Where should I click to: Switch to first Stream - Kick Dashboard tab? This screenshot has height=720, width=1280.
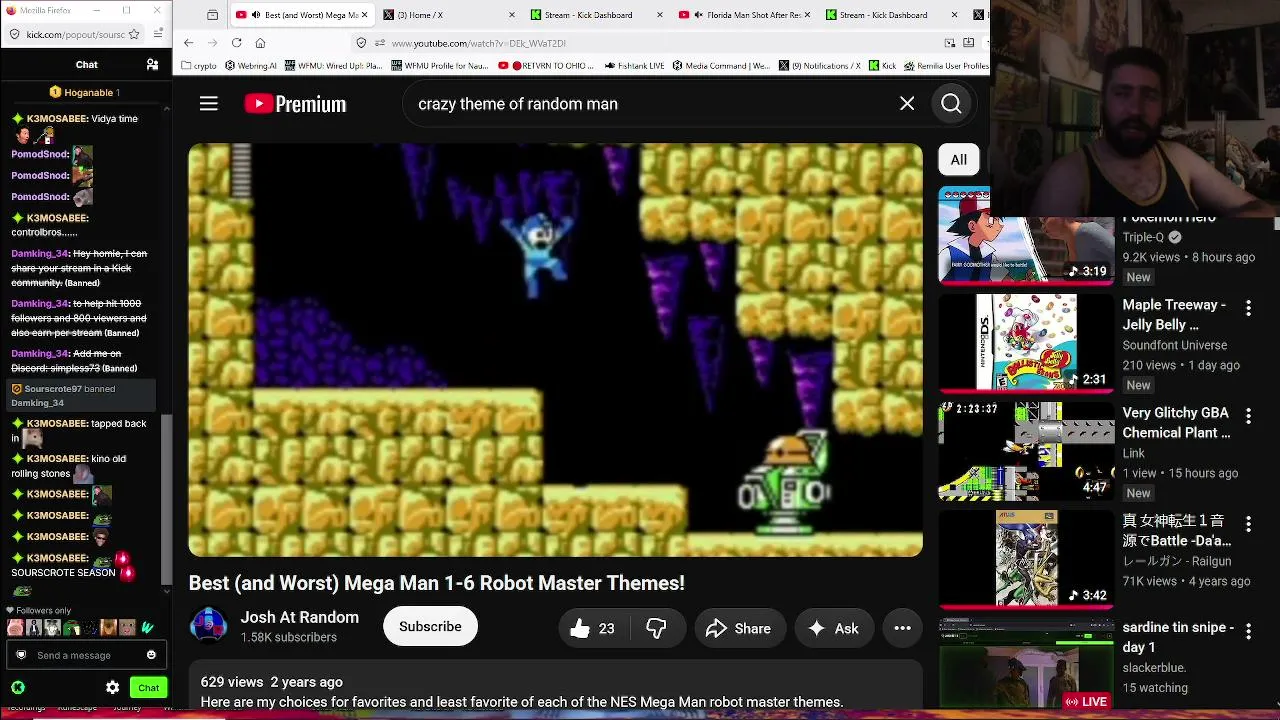click(x=596, y=15)
